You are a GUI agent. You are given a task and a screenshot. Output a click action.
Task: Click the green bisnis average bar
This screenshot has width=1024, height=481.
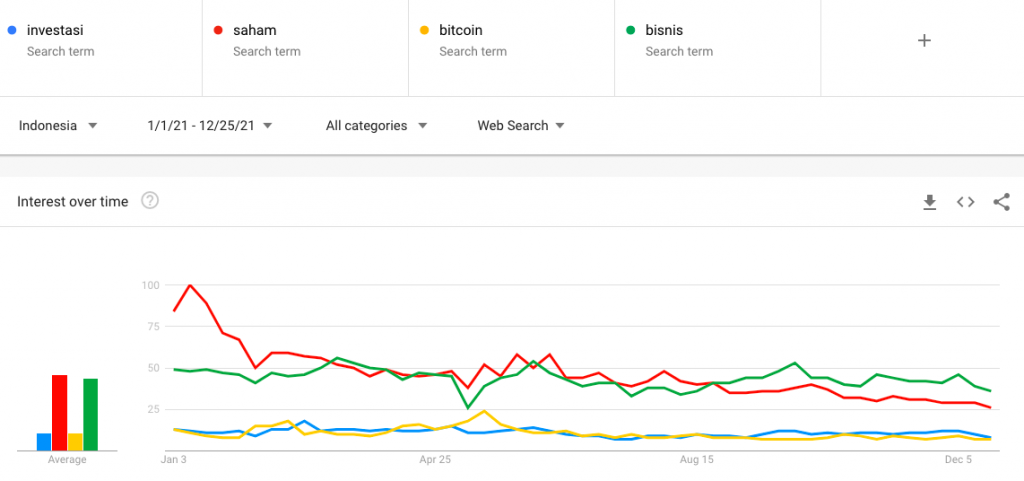point(90,414)
